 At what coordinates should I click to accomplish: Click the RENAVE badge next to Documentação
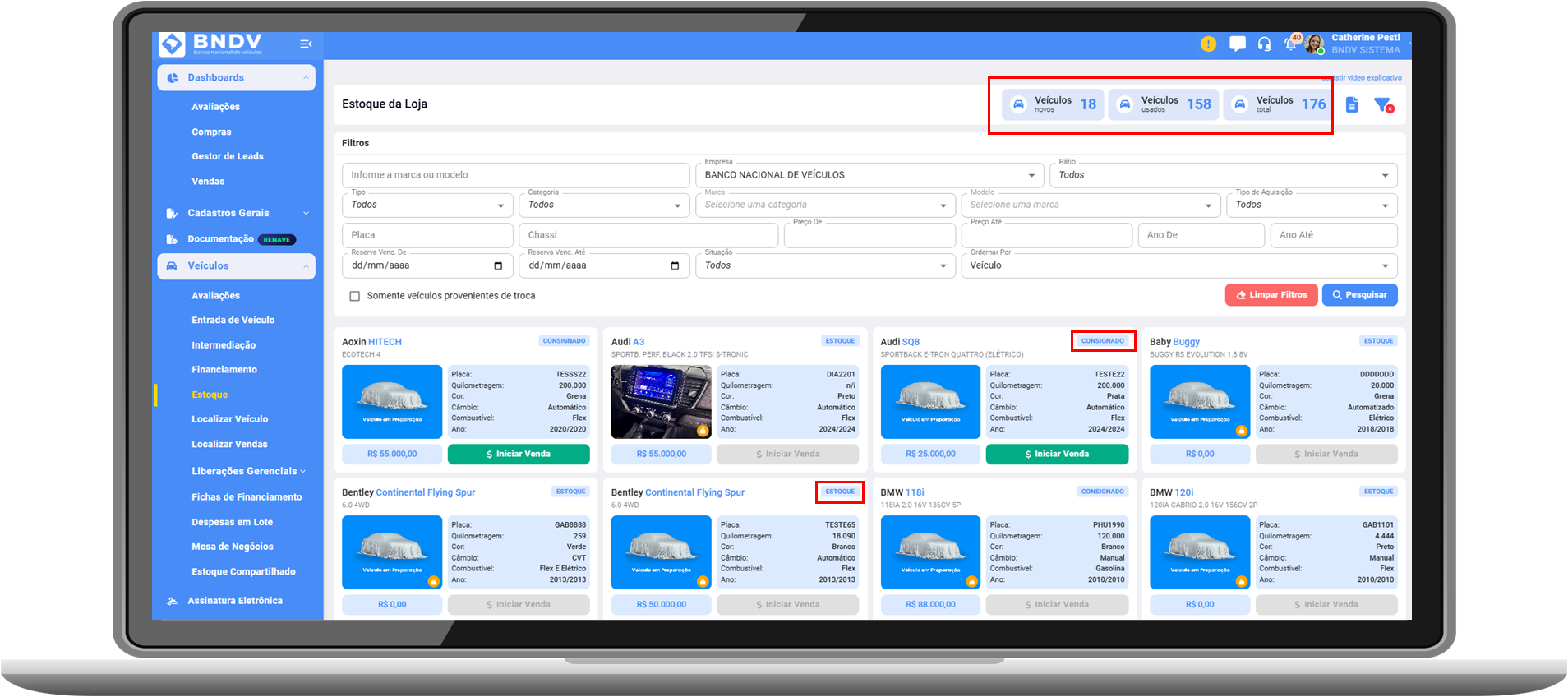(277, 240)
